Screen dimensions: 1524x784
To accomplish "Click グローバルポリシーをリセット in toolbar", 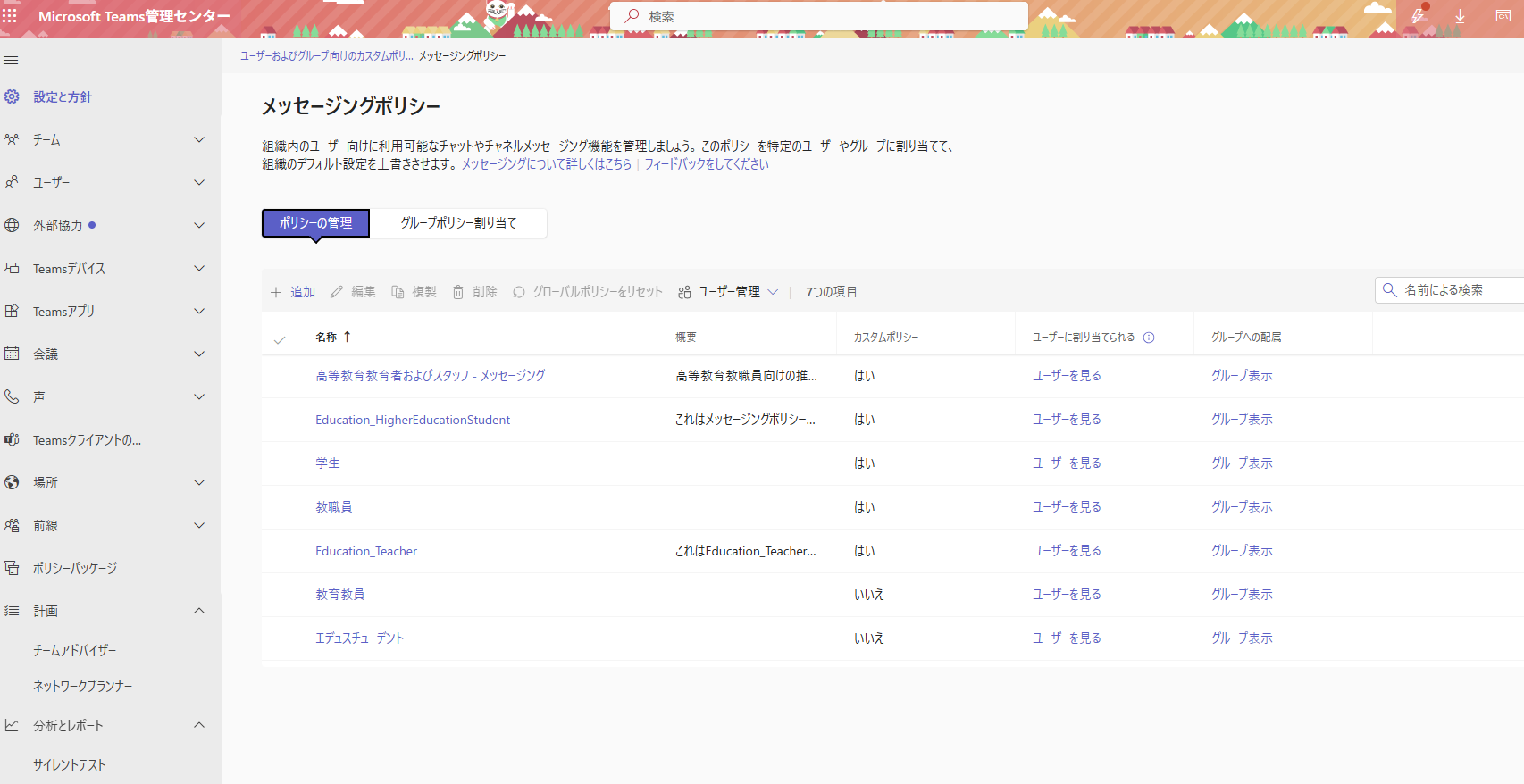I will point(588,292).
